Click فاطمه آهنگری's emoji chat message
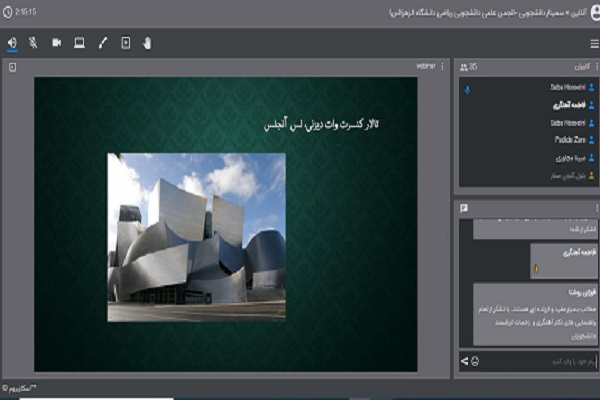This screenshot has height=400, width=600. (x=564, y=261)
